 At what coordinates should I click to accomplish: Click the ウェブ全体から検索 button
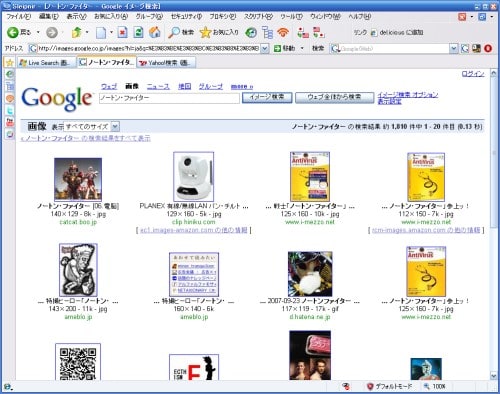pyautogui.click(x=334, y=97)
